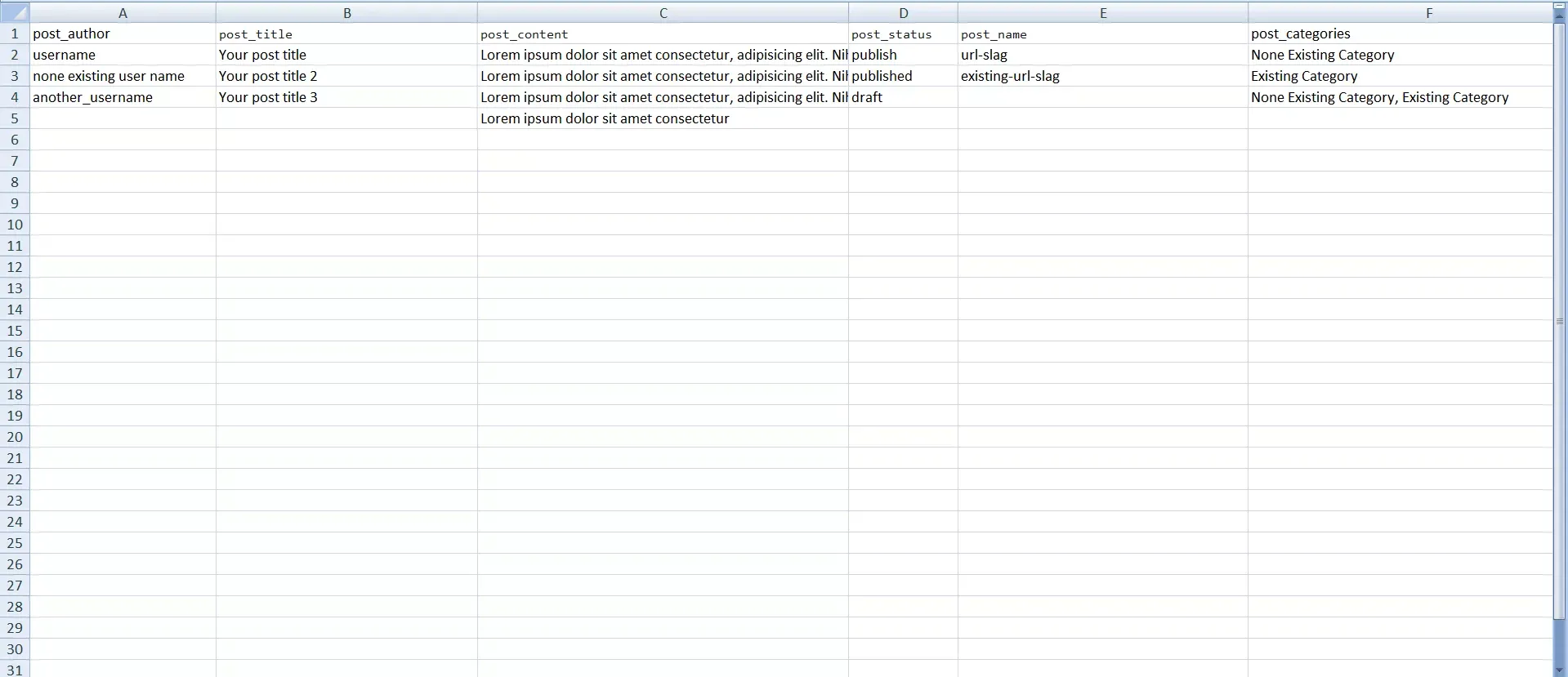Select the published status cell

tap(903, 76)
